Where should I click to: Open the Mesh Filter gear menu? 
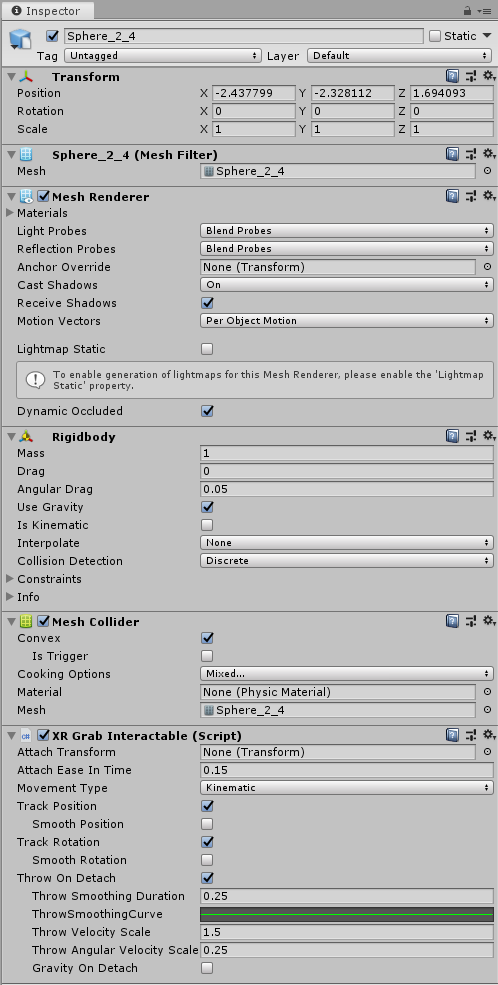pyautogui.click(x=488, y=154)
